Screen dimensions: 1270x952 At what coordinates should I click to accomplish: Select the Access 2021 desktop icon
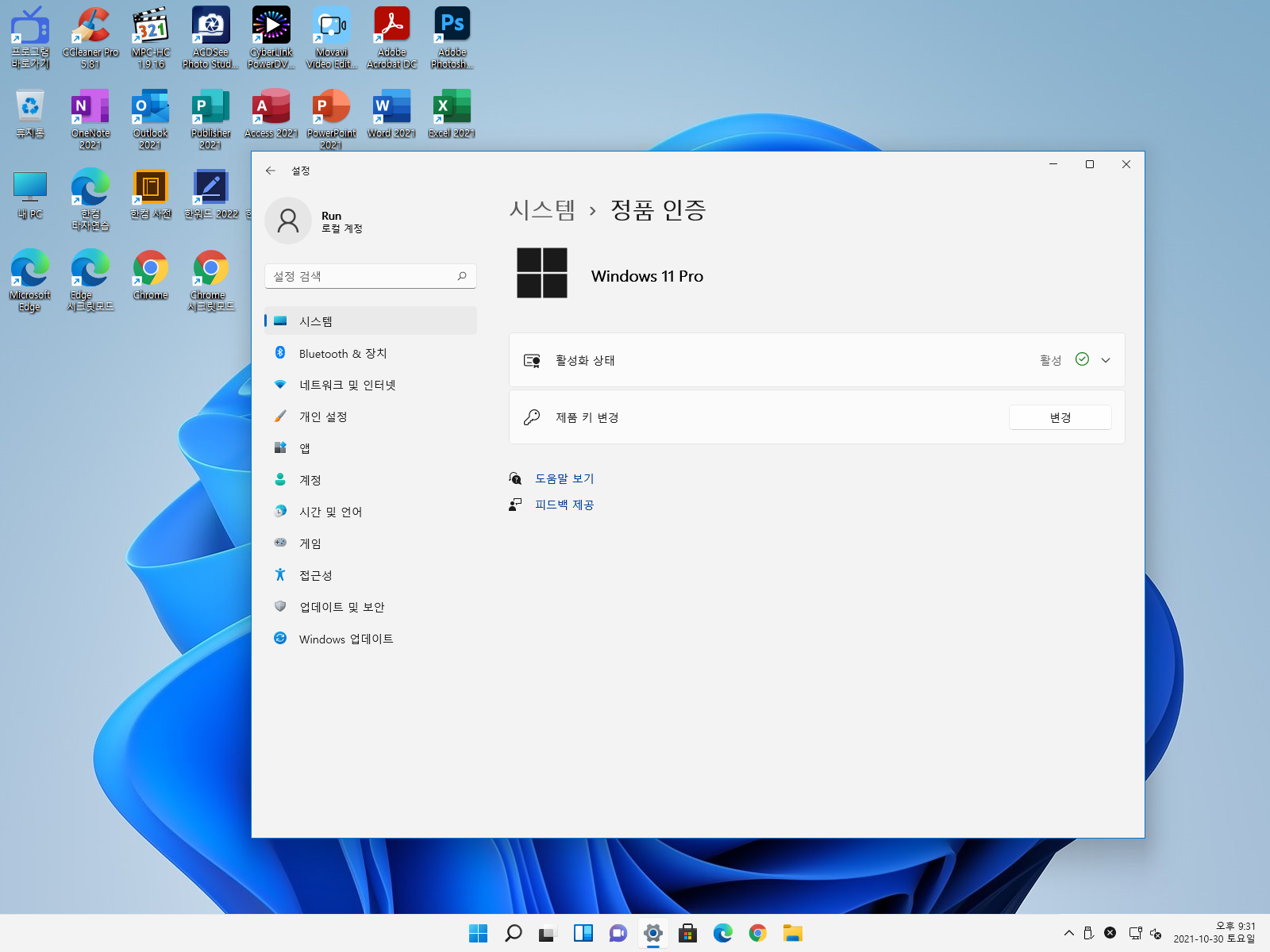point(271,113)
